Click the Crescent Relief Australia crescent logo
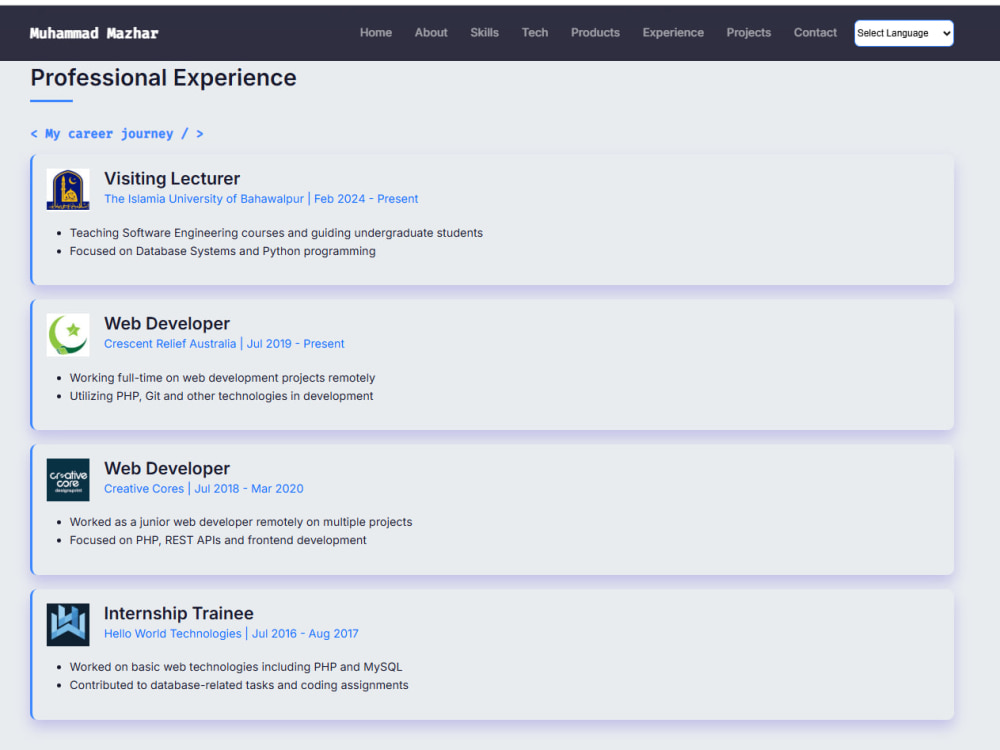Screen dimensions: 1000x750 pos(68,335)
